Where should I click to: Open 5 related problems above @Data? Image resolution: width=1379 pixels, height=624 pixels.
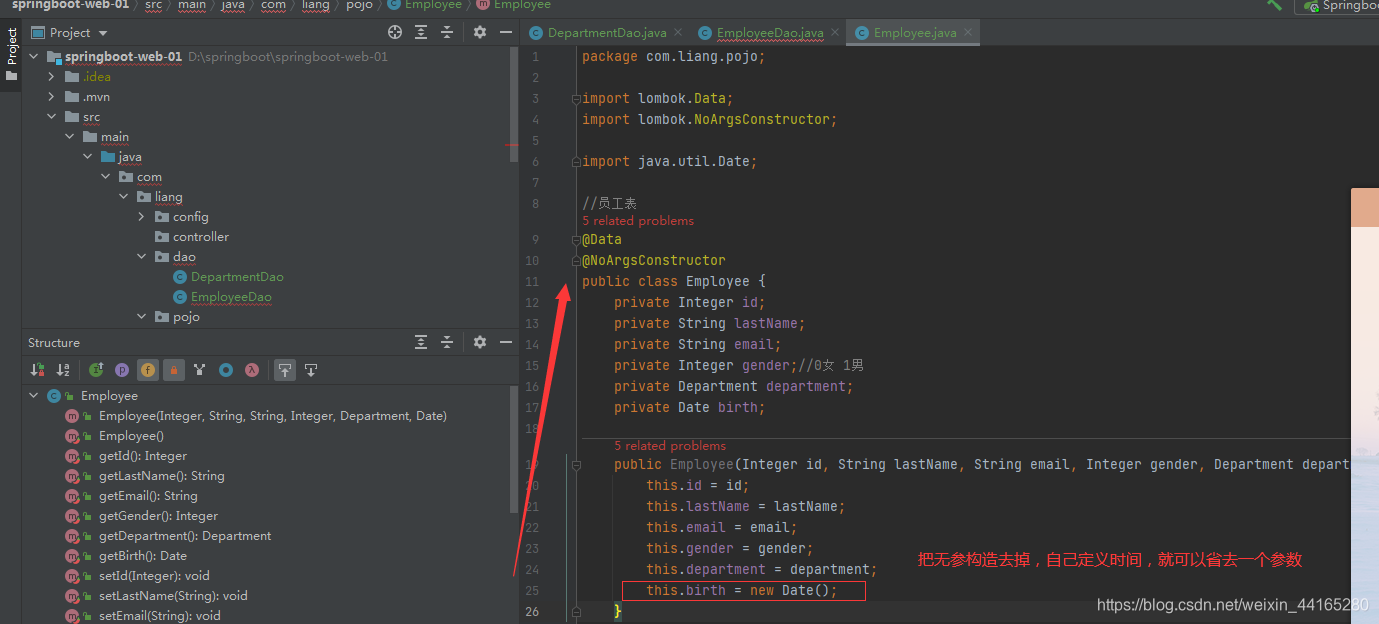point(638,221)
